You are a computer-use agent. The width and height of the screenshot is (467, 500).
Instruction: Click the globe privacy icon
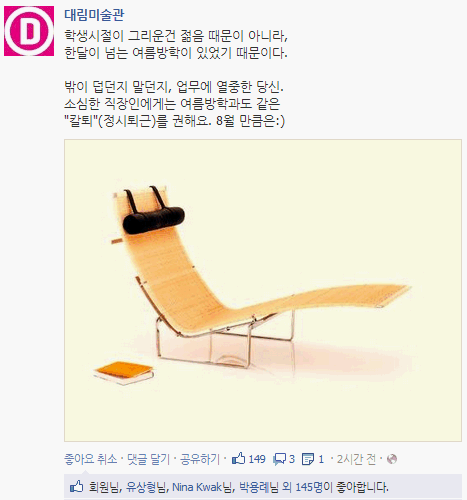392,459
